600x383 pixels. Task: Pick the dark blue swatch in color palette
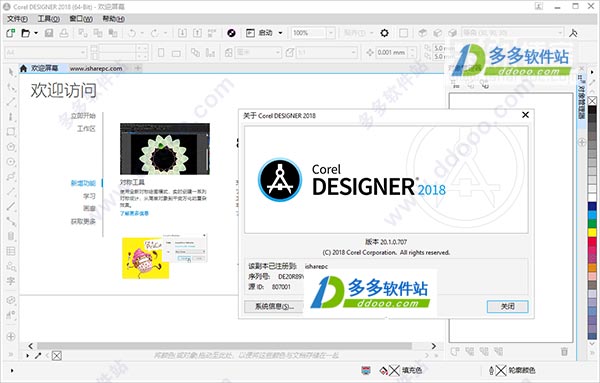(x=592, y=206)
